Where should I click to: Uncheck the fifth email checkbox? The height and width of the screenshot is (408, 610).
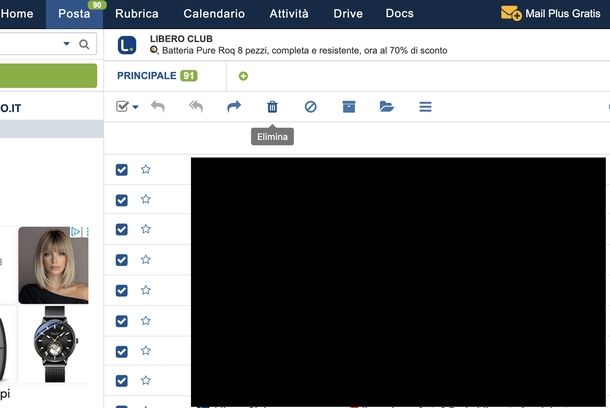121,291
